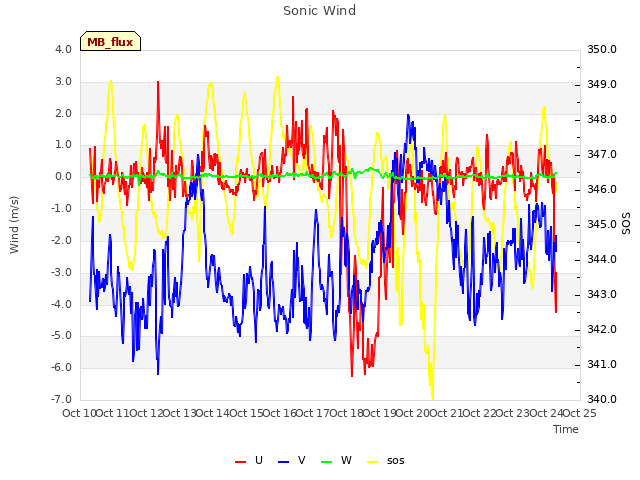640x480 pixels.
Task: Click the Oct 25 date tick label
Action: (x=579, y=413)
